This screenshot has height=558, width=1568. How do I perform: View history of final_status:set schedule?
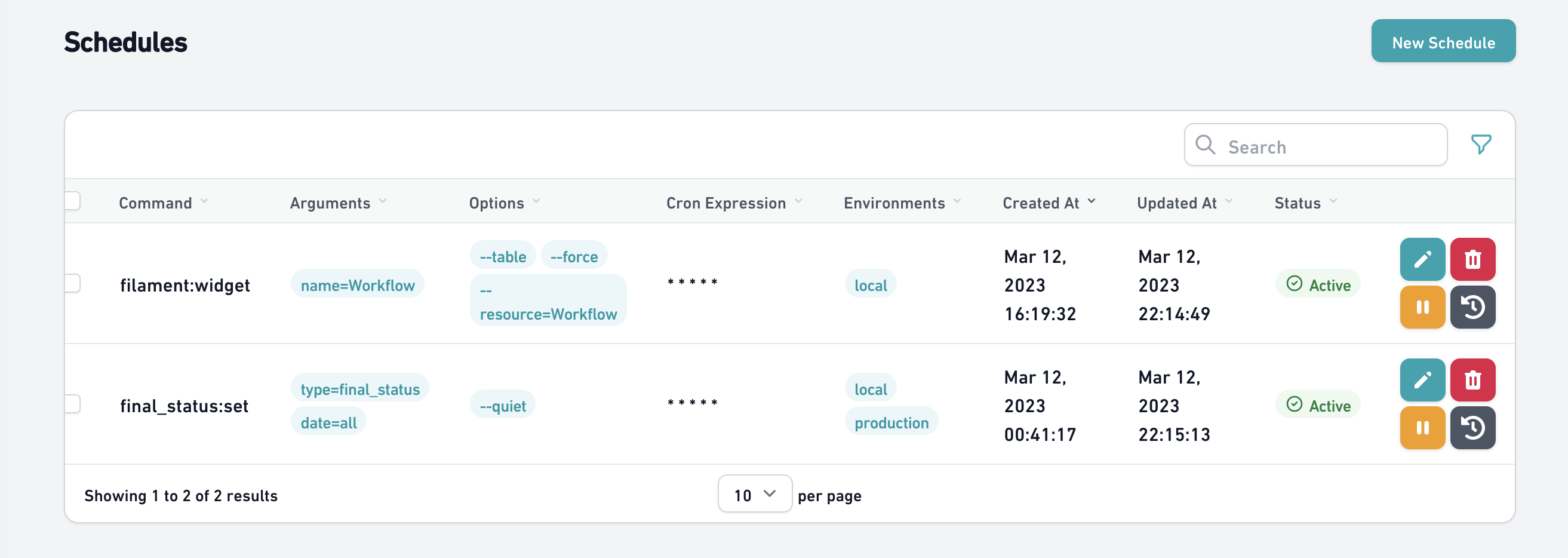[1472, 428]
